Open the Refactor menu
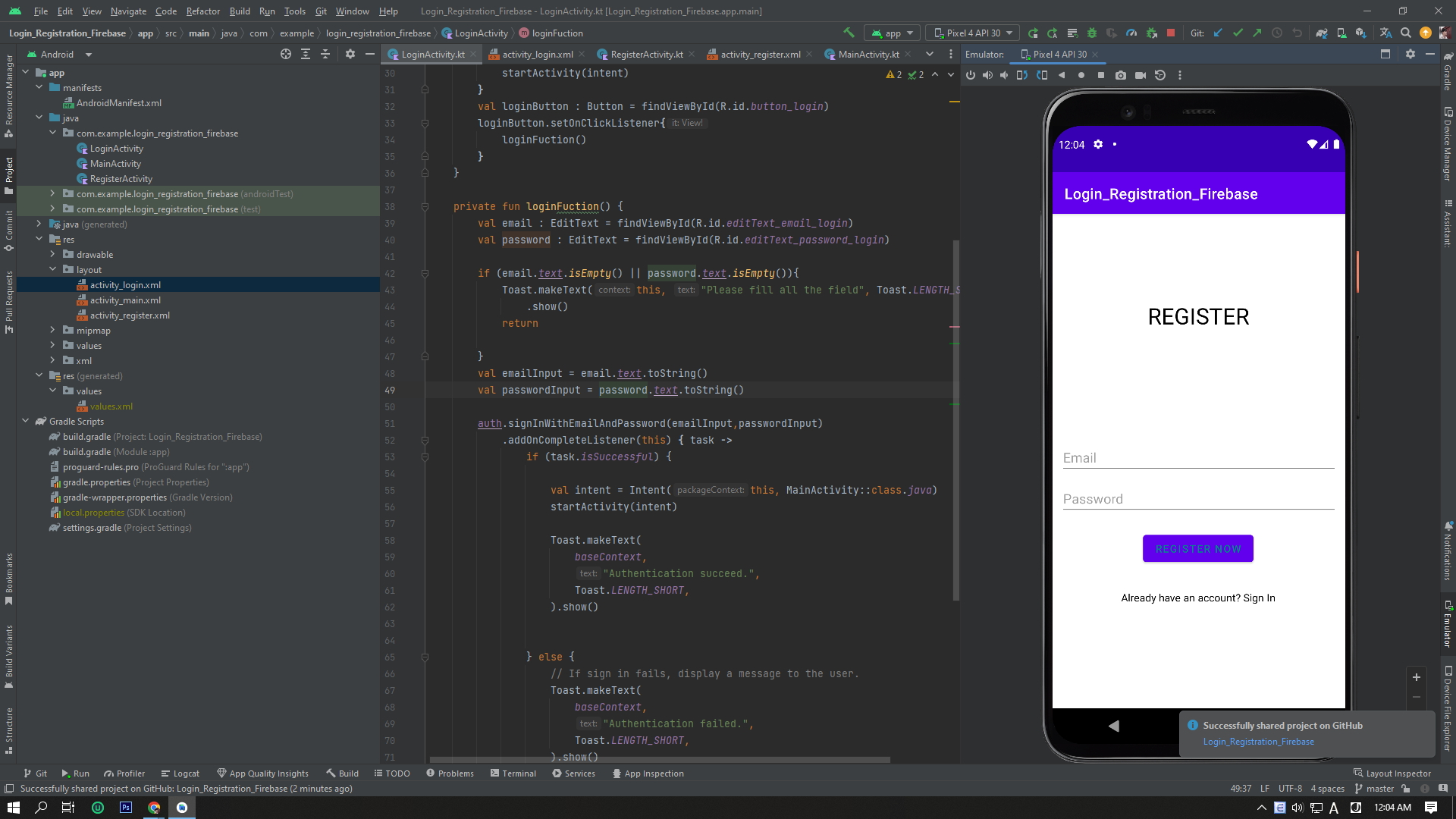This screenshot has width=1456, height=819. (202, 11)
